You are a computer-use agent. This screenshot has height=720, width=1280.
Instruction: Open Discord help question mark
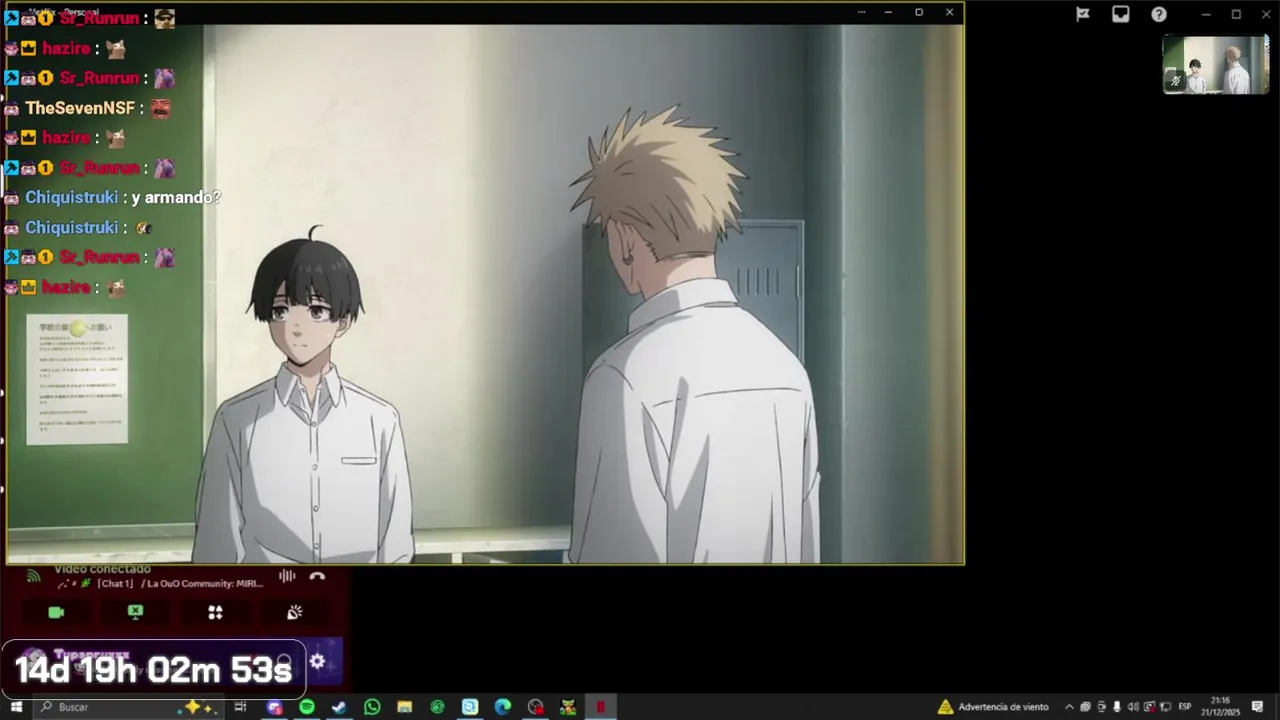coord(1159,14)
